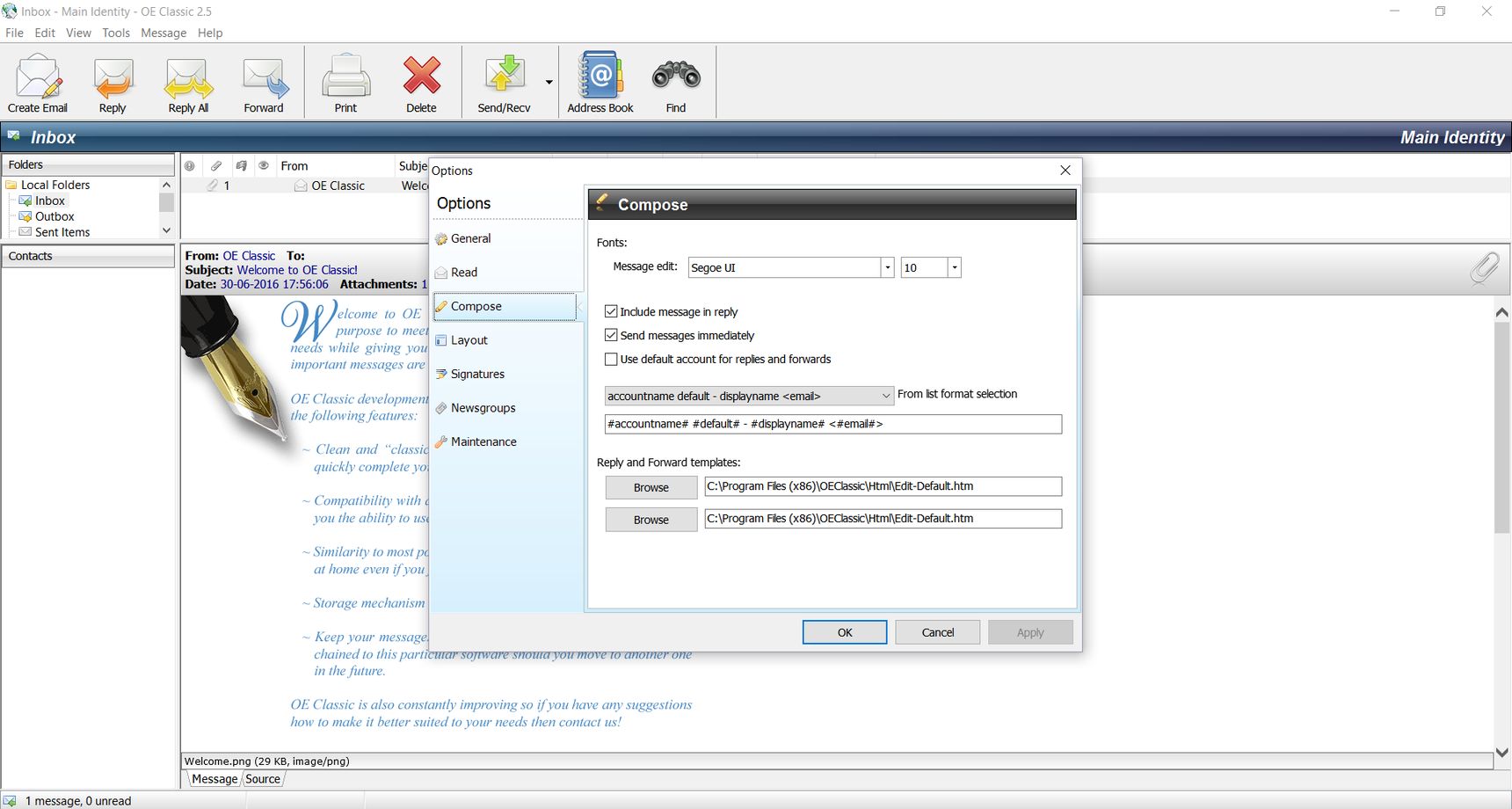Select Signatures in Options sidebar
Screen dimensions: 1512x809
(505, 374)
